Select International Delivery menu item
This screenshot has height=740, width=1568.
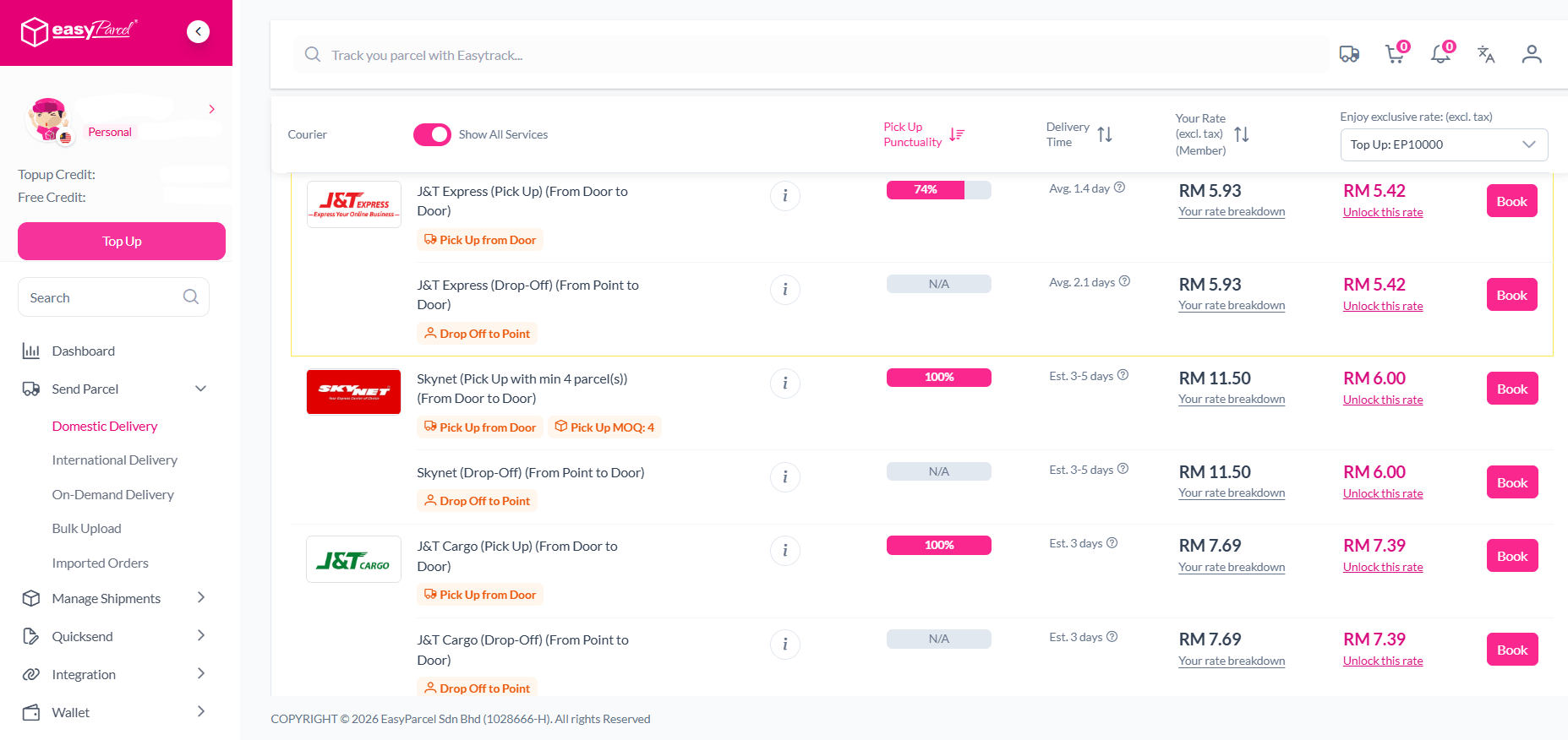[x=115, y=460]
